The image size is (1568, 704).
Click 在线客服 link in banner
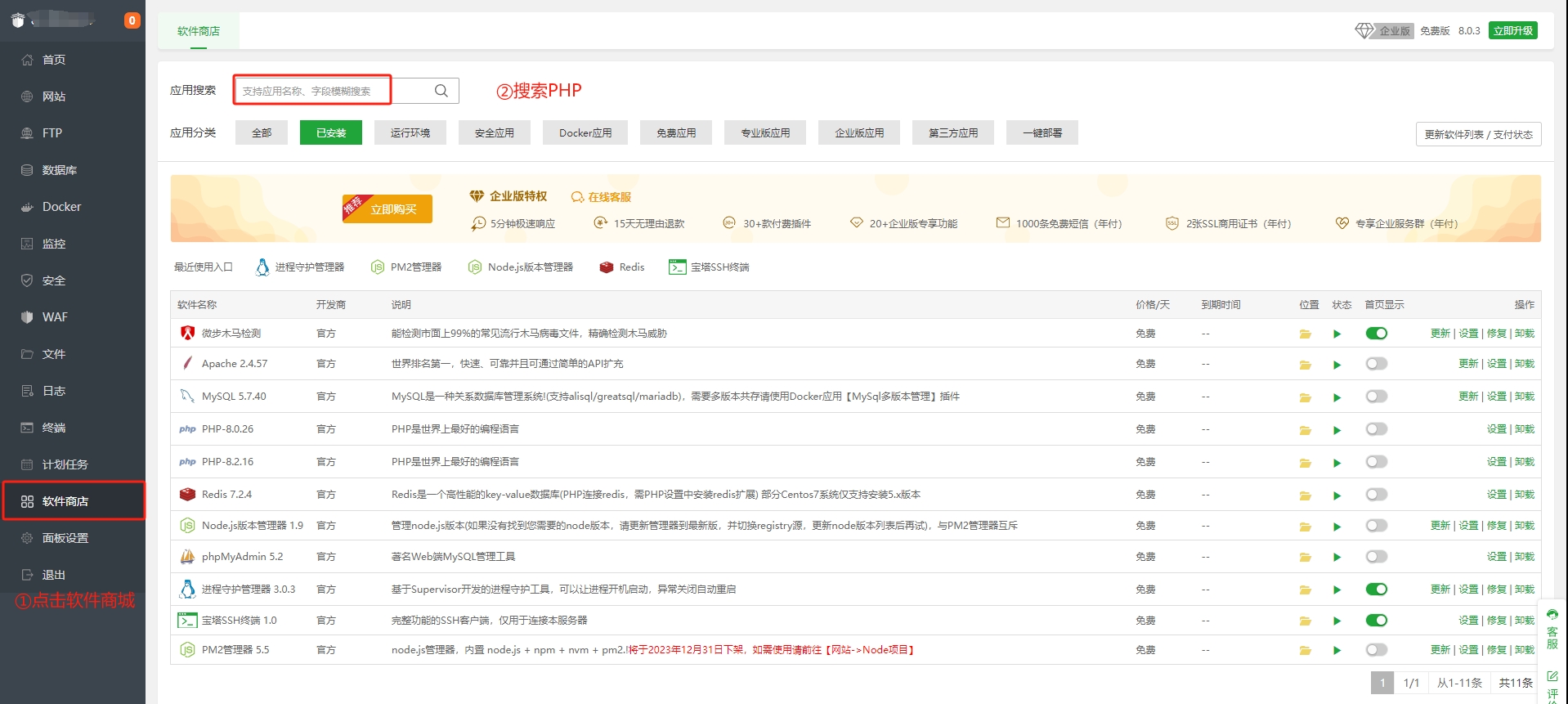(601, 197)
